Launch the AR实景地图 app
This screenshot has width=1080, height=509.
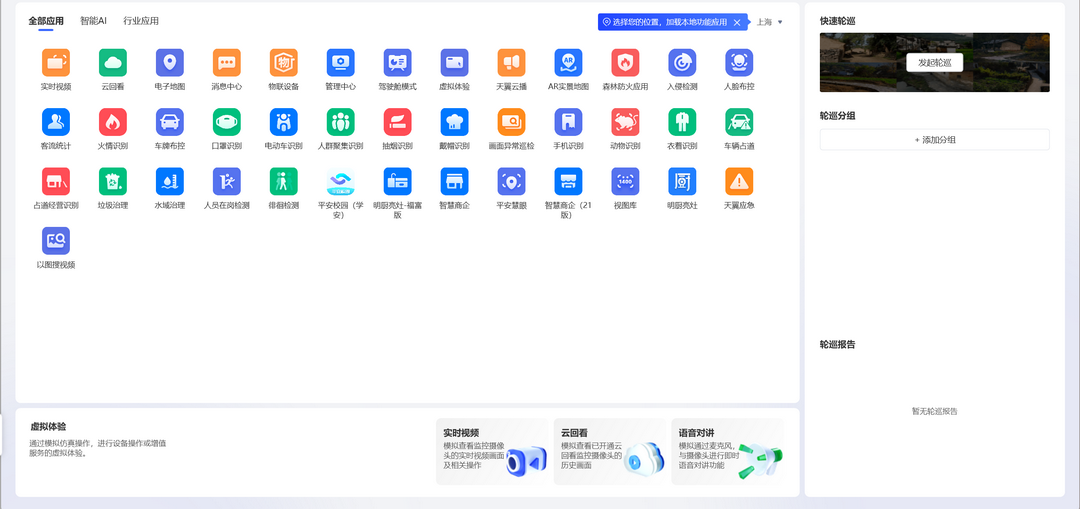tap(568, 63)
